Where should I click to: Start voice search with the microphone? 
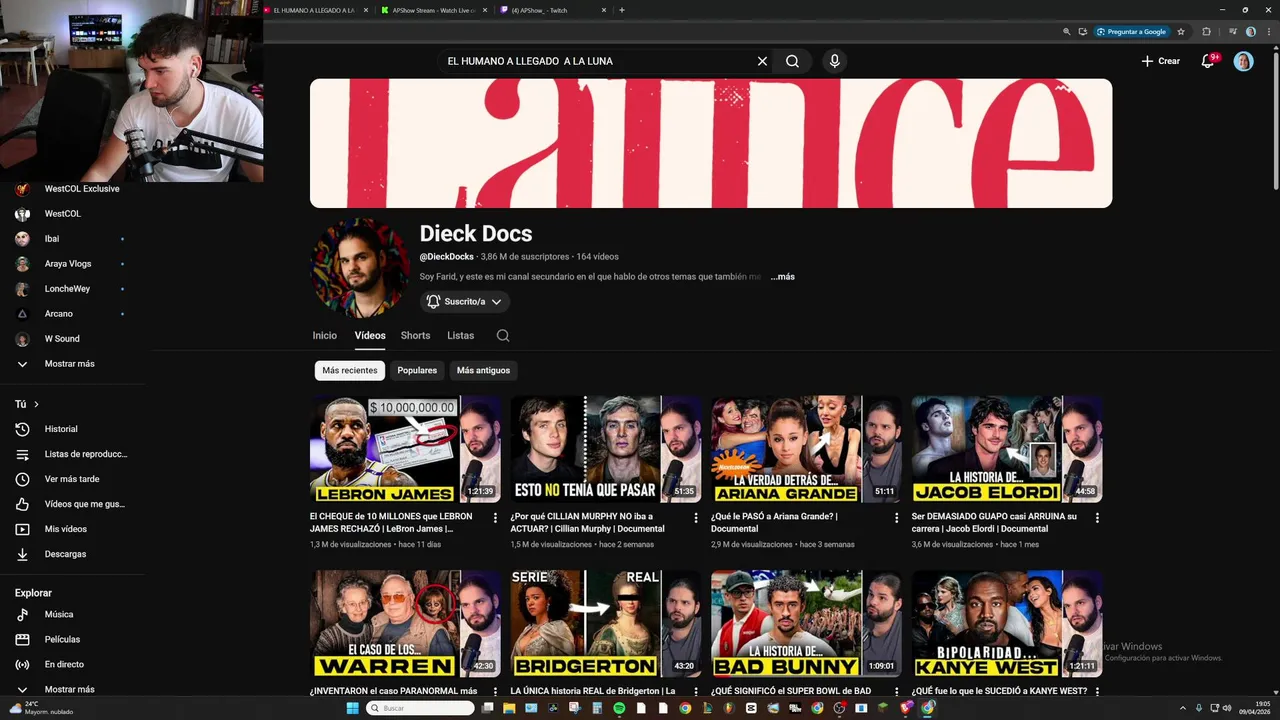point(835,61)
